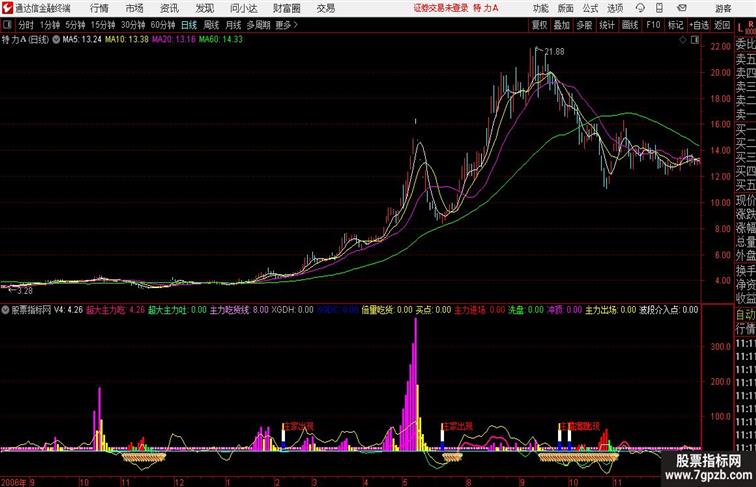The width and height of the screenshot is (756, 487).
Task: Open the 多周期 multi-period view
Action: coord(258,25)
